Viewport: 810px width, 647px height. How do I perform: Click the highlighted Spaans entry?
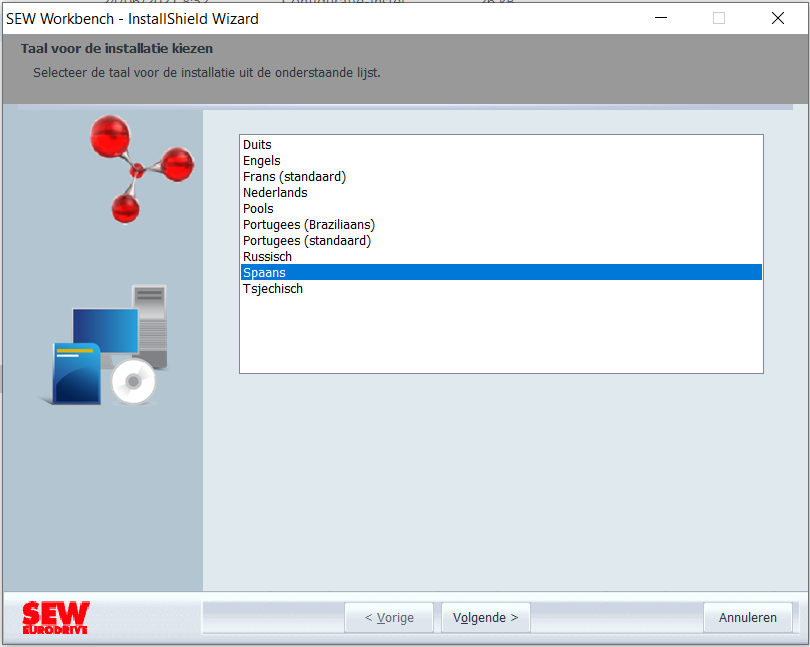pyautogui.click(x=501, y=272)
